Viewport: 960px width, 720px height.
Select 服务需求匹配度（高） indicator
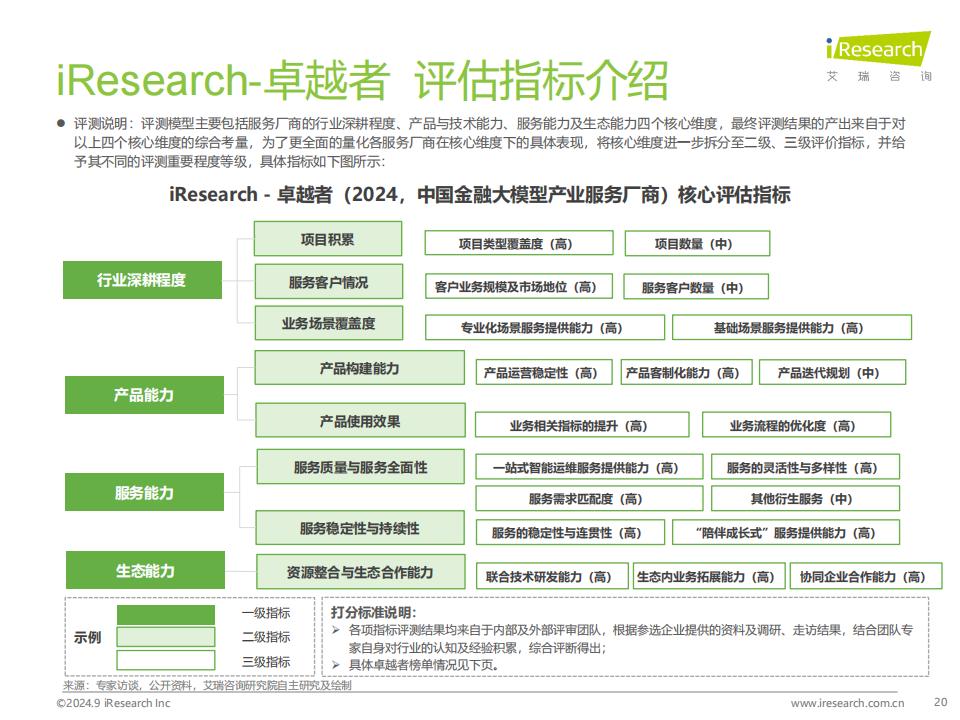[x=590, y=498]
